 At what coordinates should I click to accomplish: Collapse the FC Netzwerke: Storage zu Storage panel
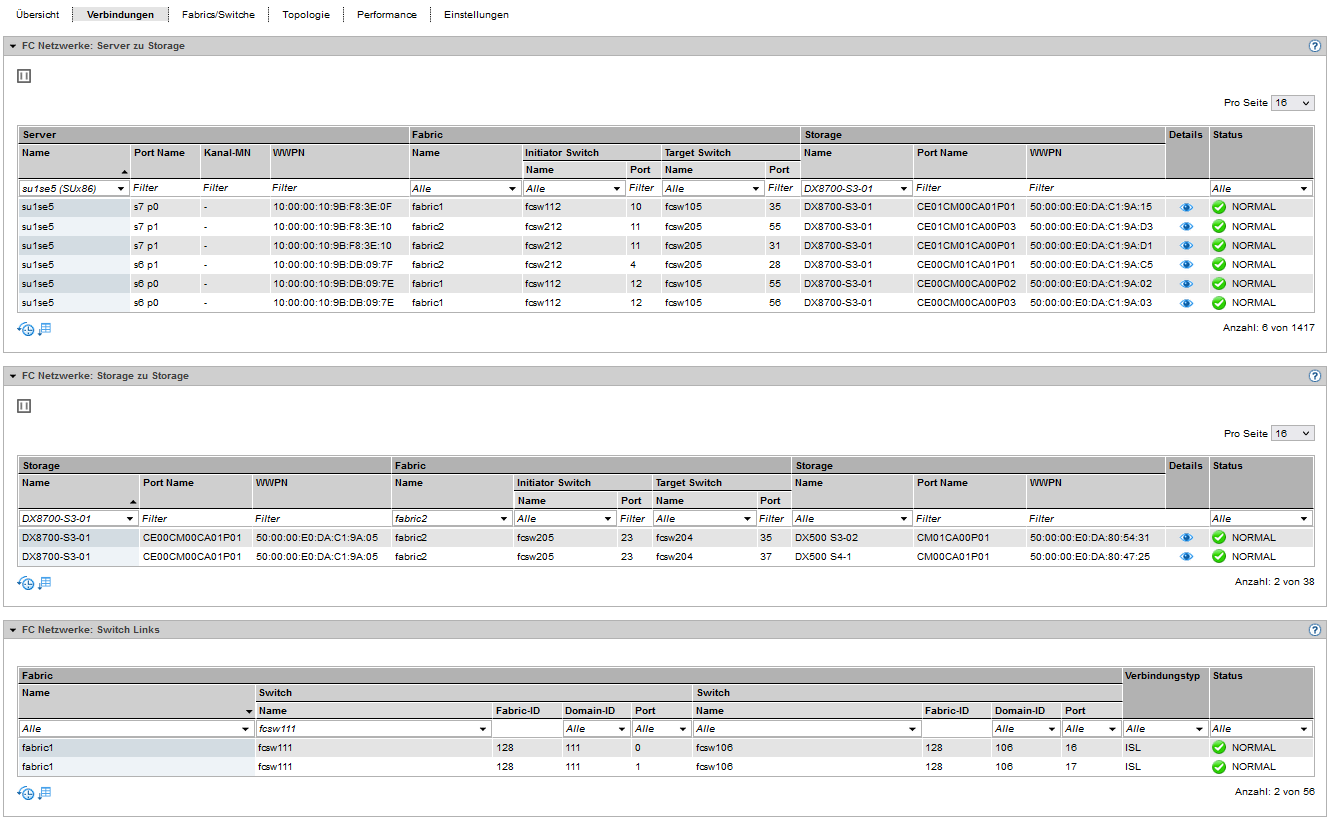(13, 376)
